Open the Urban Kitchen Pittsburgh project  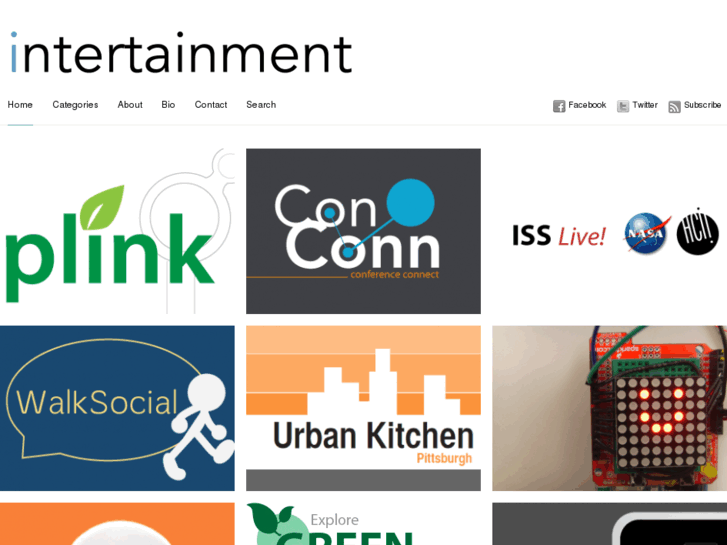[364, 408]
